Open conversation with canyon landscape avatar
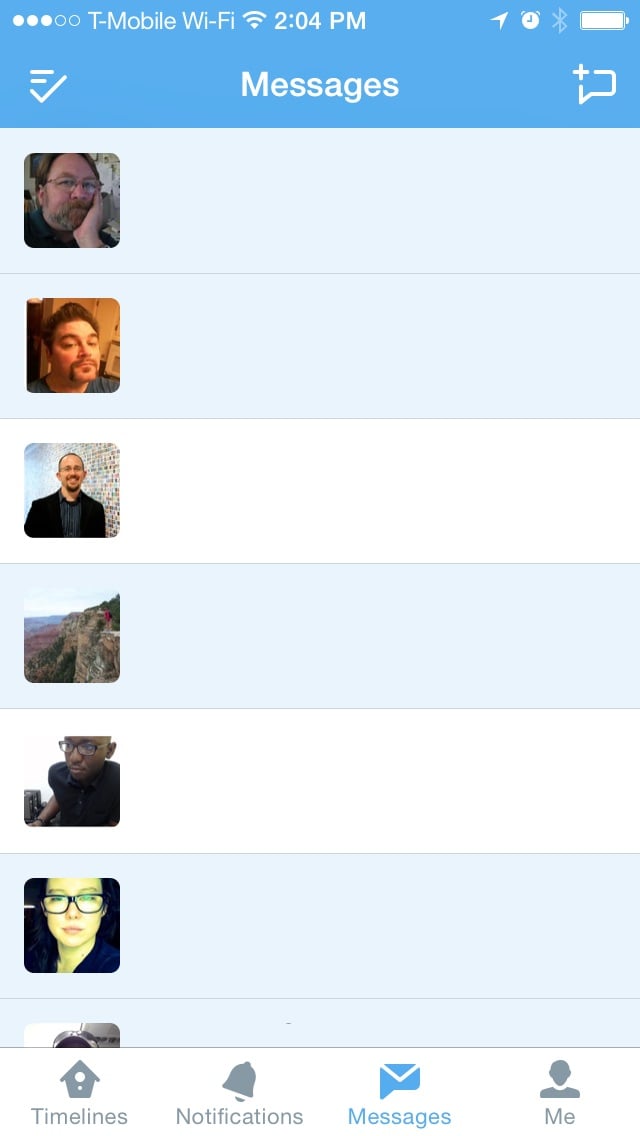This screenshot has width=640, height=1136. pos(320,636)
